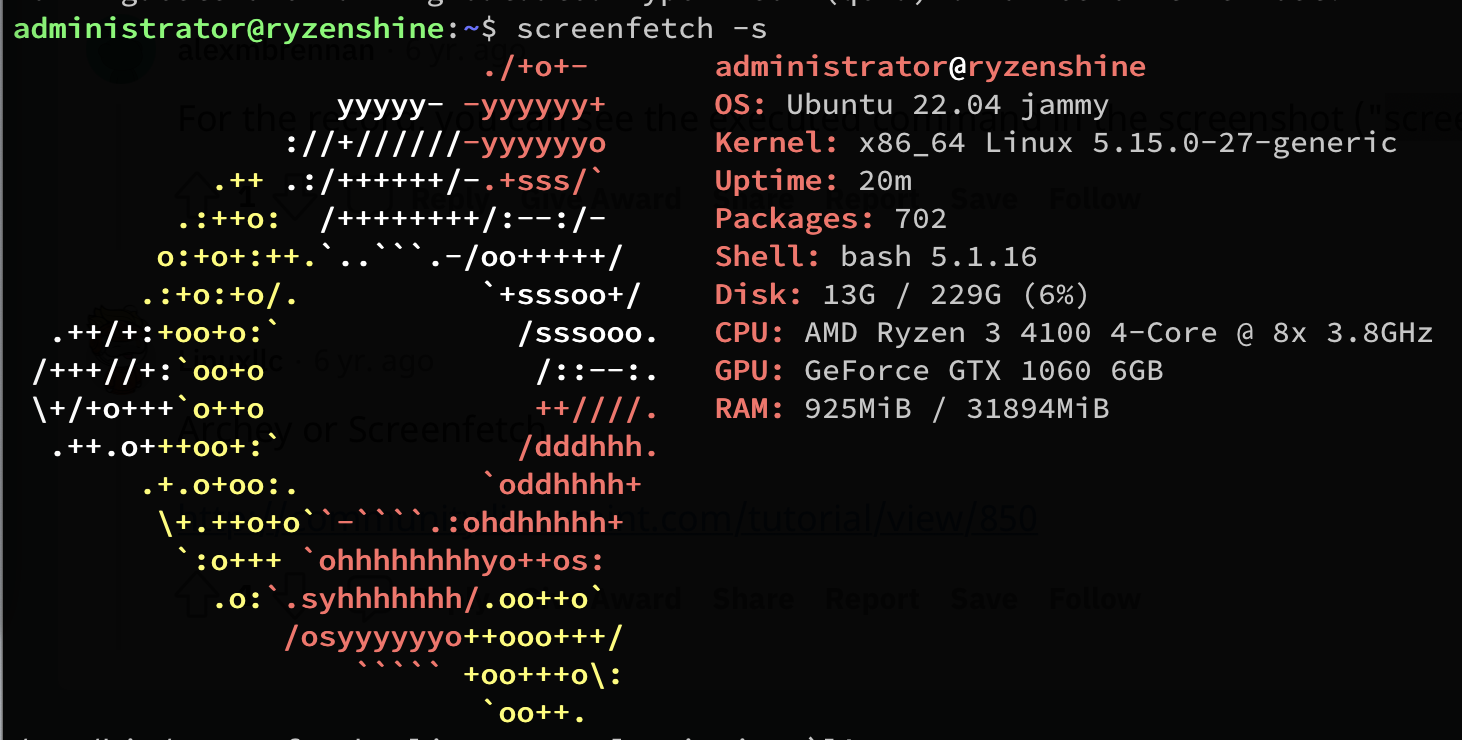Viewport: 1462px width, 740px height.
Task: Click the Packages 702 entry
Action: [830, 219]
